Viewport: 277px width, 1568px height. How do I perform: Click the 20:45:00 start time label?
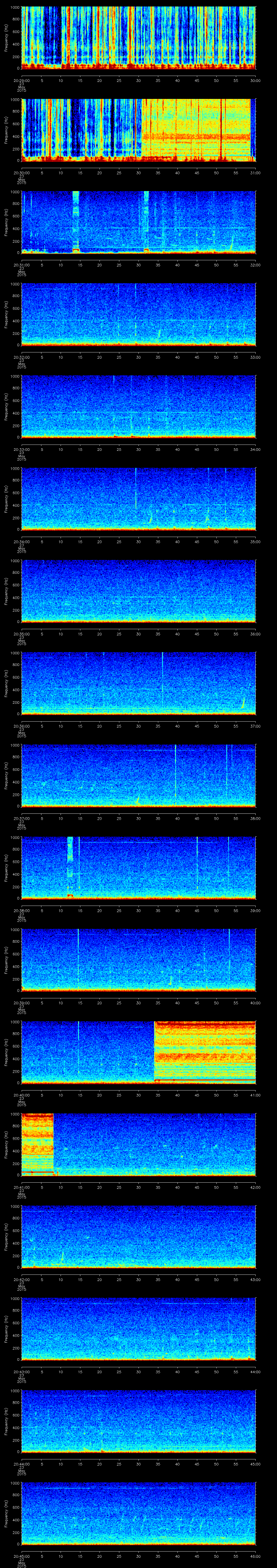(21, 1556)
